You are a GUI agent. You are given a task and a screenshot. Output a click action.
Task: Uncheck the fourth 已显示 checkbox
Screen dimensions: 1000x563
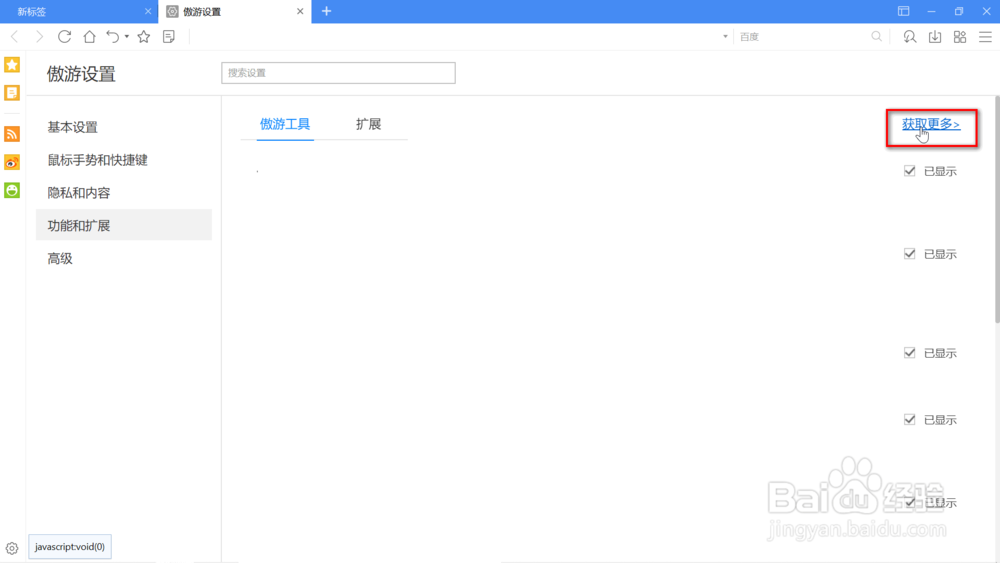(x=909, y=420)
